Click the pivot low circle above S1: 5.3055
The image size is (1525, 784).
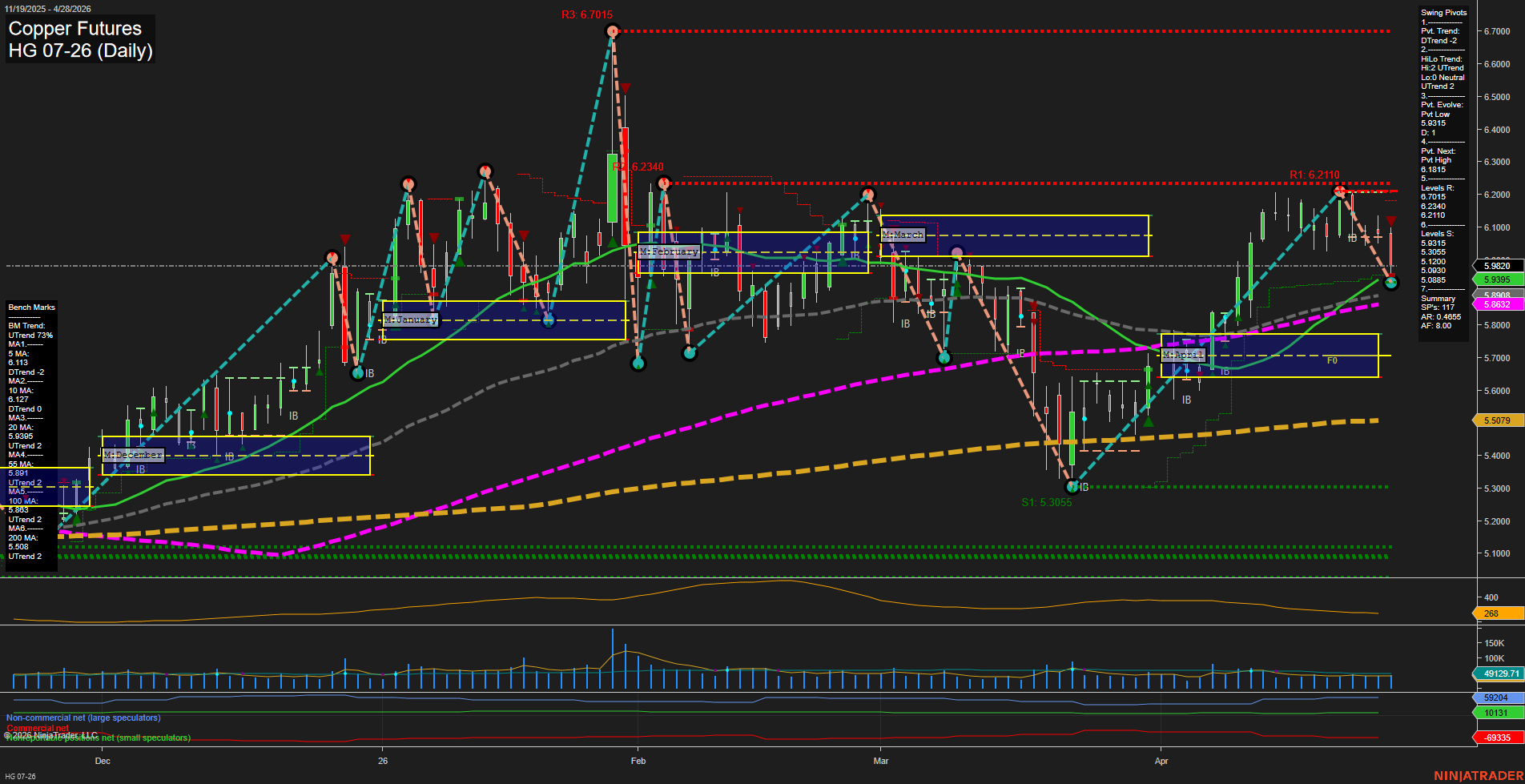[1072, 487]
